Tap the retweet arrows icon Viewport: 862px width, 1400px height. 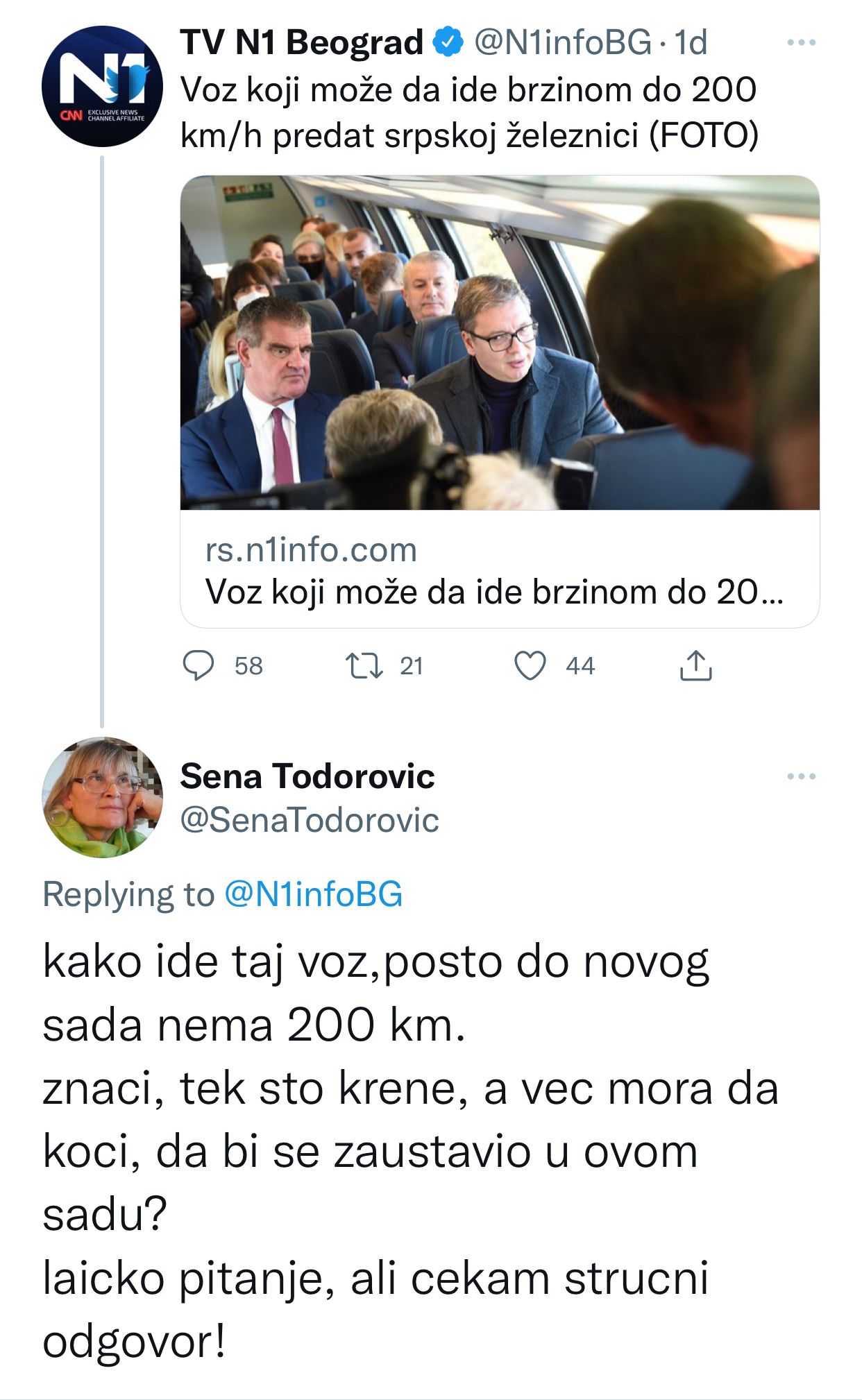click(x=364, y=665)
